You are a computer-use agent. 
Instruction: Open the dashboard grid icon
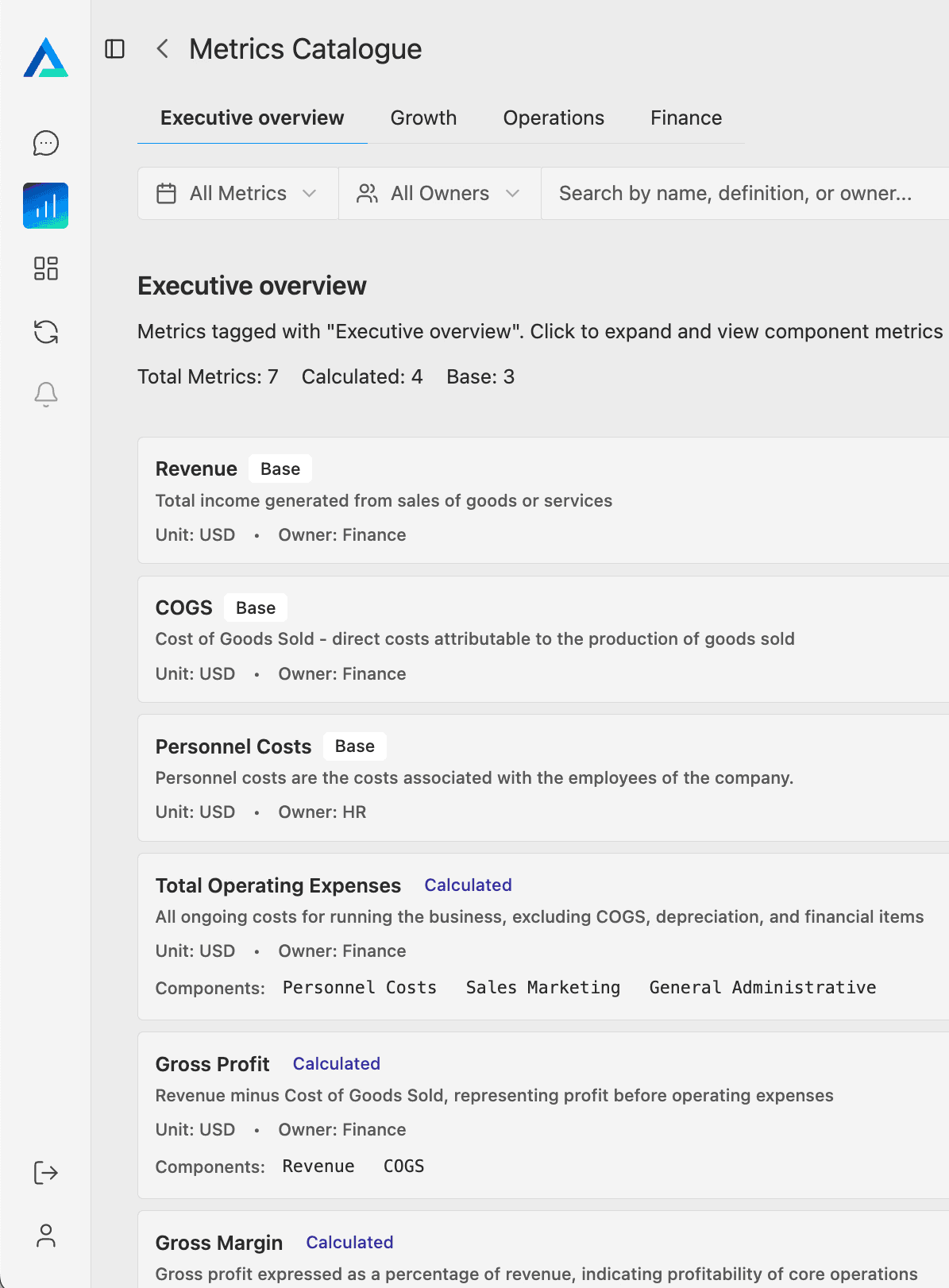pyautogui.click(x=46, y=268)
